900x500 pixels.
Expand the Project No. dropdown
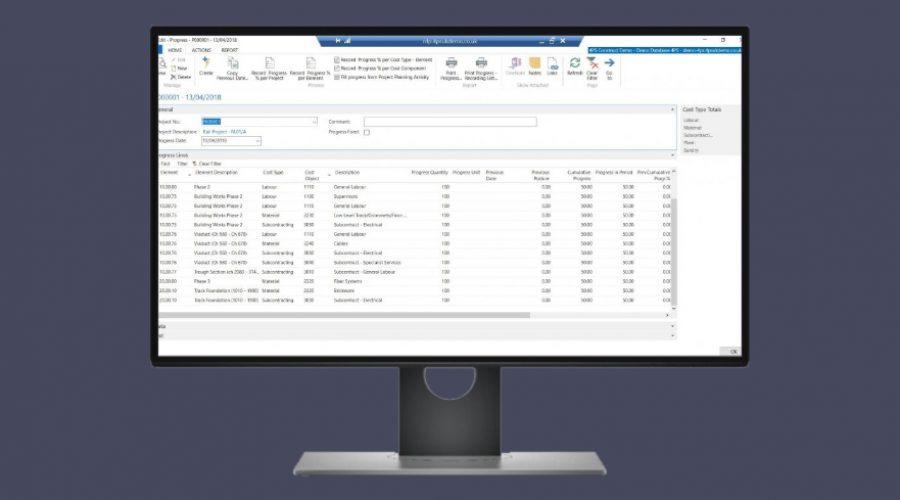[314, 122]
